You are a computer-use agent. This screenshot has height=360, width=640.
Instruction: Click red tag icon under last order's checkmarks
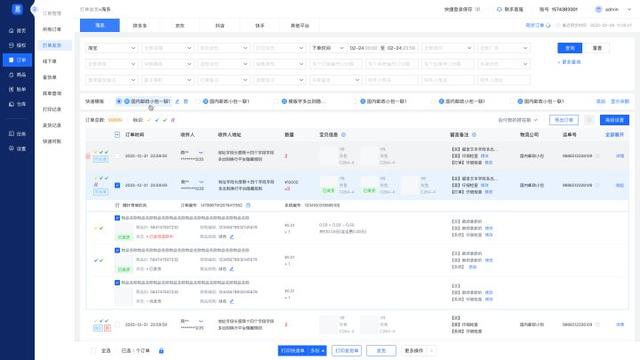click(x=107, y=328)
